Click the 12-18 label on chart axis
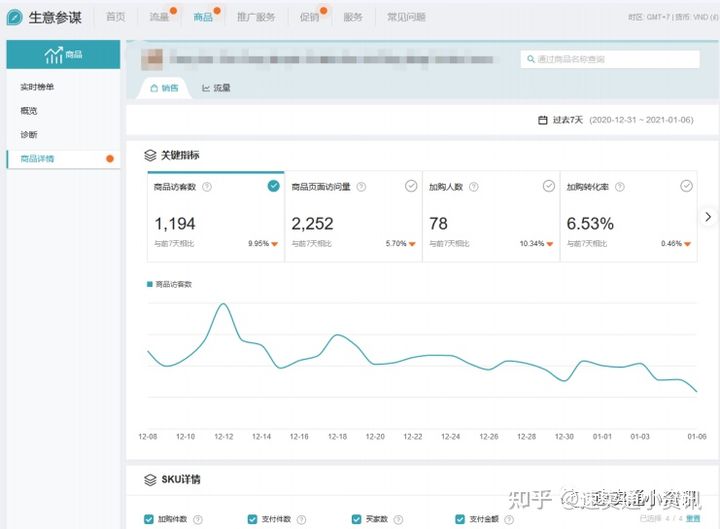This screenshot has width=720, height=529. click(x=337, y=437)
